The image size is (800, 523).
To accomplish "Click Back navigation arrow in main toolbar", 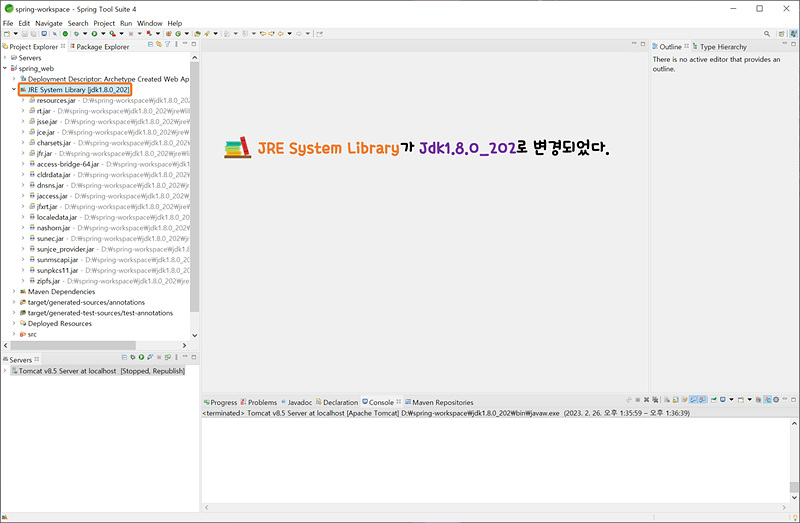I will click(280, 34).
